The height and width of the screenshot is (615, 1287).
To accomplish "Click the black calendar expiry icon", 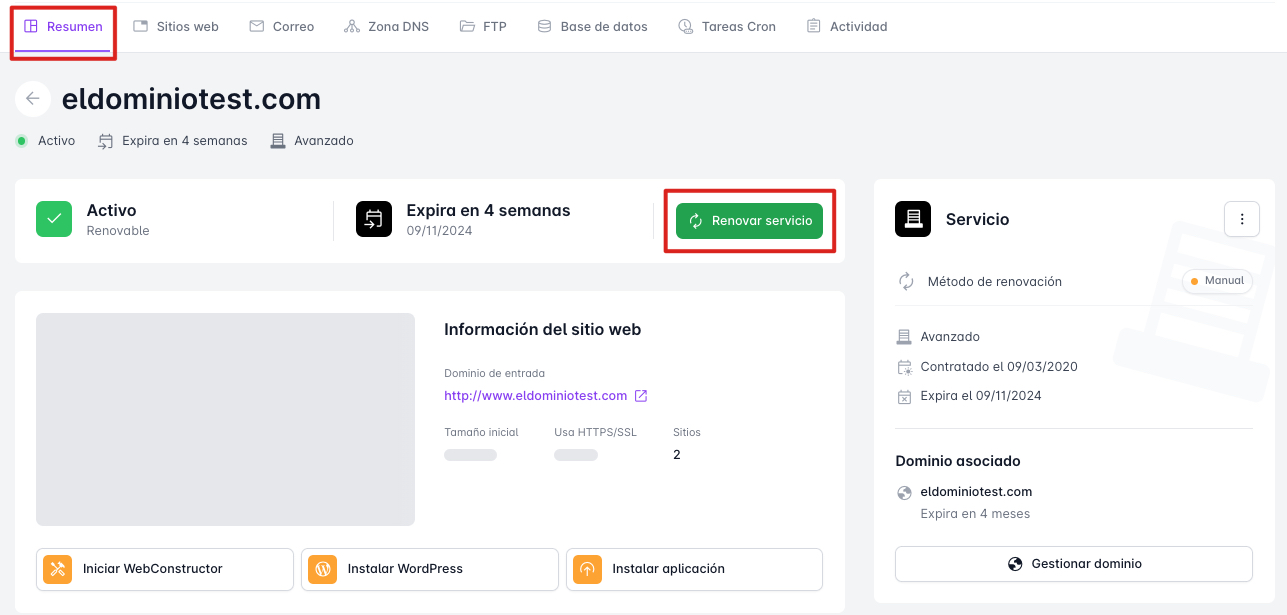I will coord(374,219).
